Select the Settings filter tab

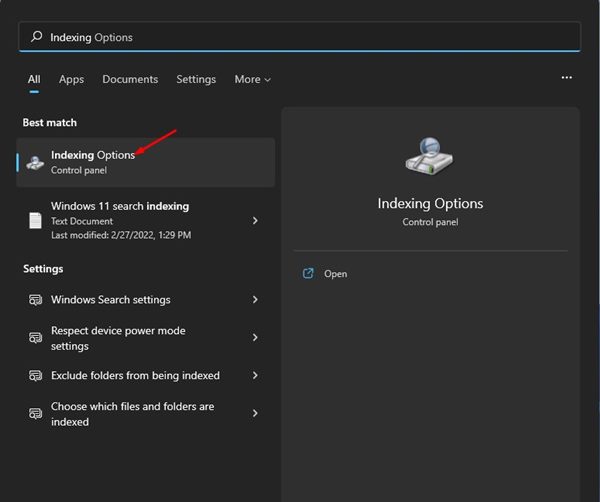tap(196, 79)
